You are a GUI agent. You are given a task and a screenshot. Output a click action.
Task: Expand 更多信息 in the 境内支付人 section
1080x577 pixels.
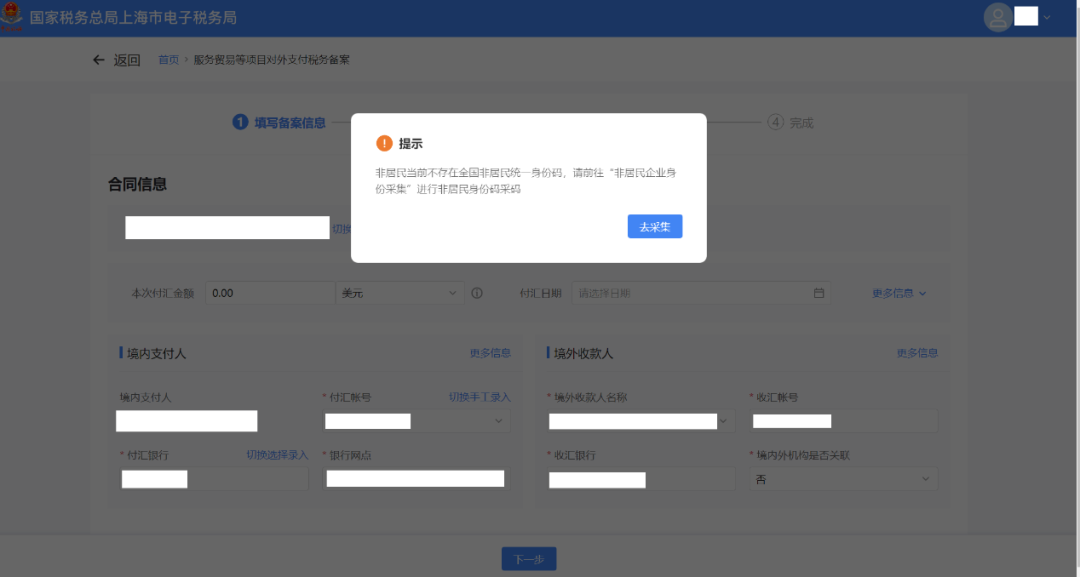click(488, 353)
